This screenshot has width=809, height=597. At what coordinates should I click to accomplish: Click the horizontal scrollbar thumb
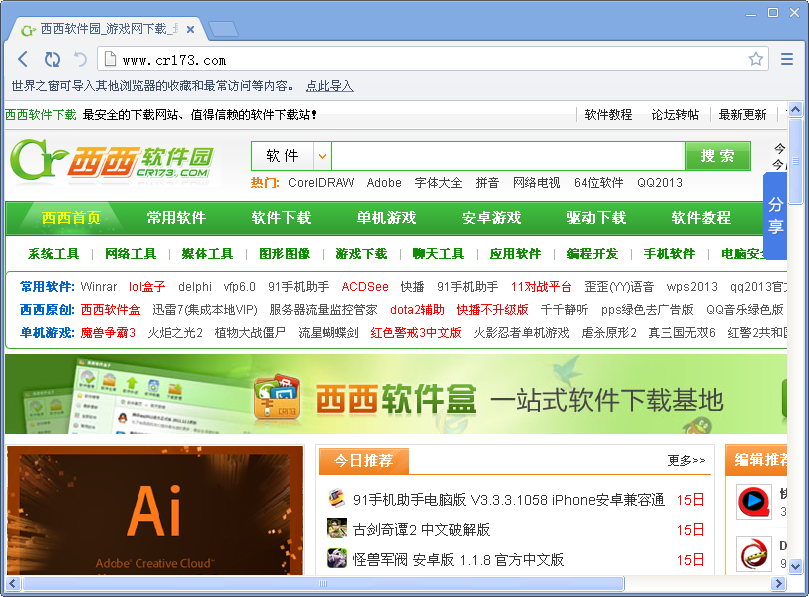[x=323, y=584]
